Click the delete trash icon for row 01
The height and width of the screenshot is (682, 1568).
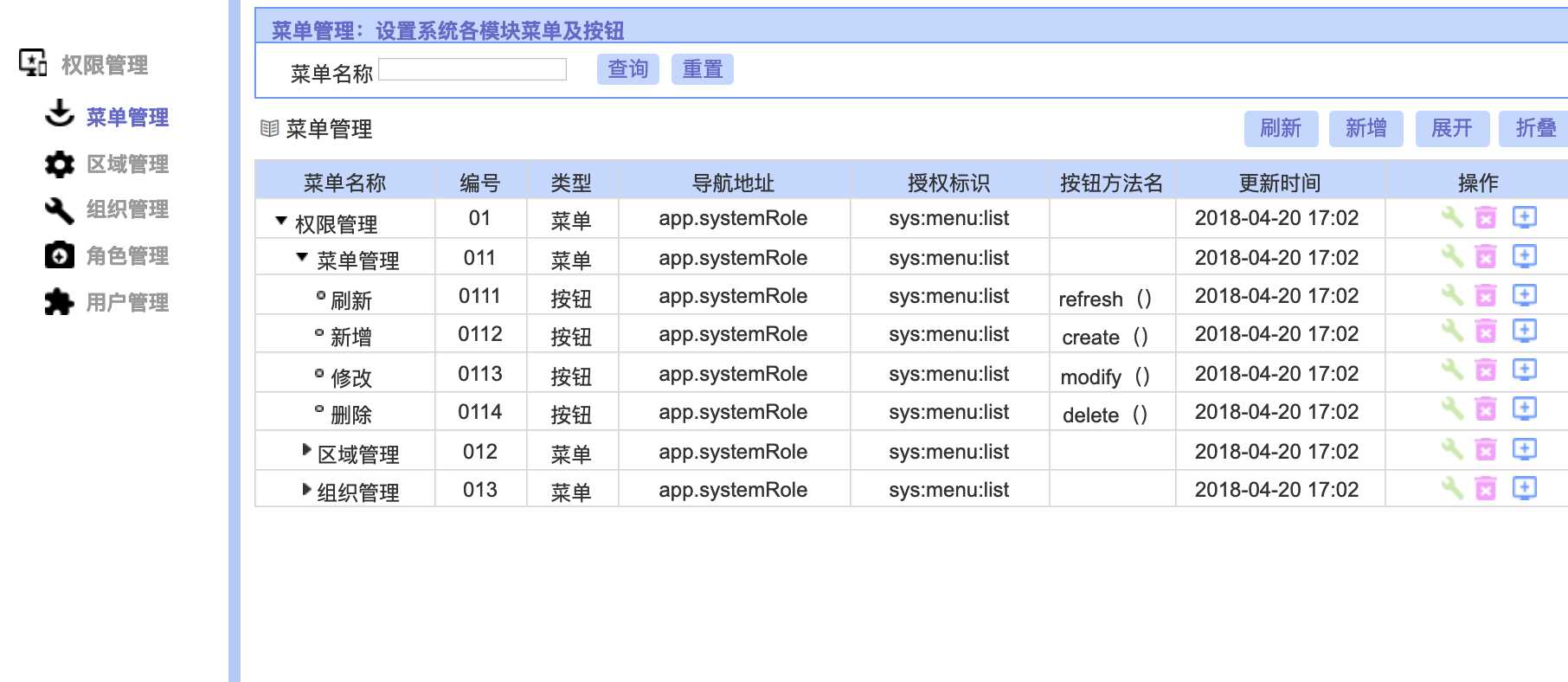pyautogui.click(x=1486, y=217)
